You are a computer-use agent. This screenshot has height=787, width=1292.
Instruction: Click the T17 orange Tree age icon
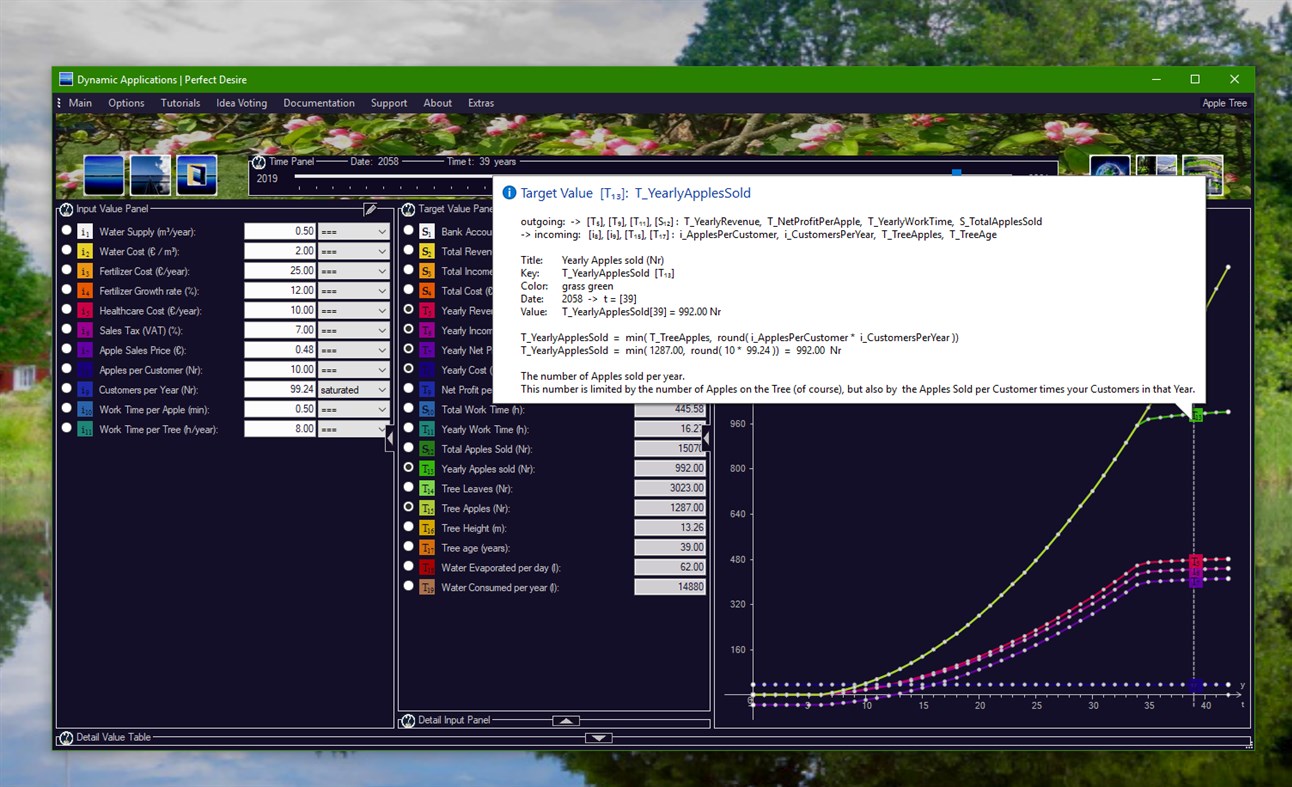[x=427, y=548]
